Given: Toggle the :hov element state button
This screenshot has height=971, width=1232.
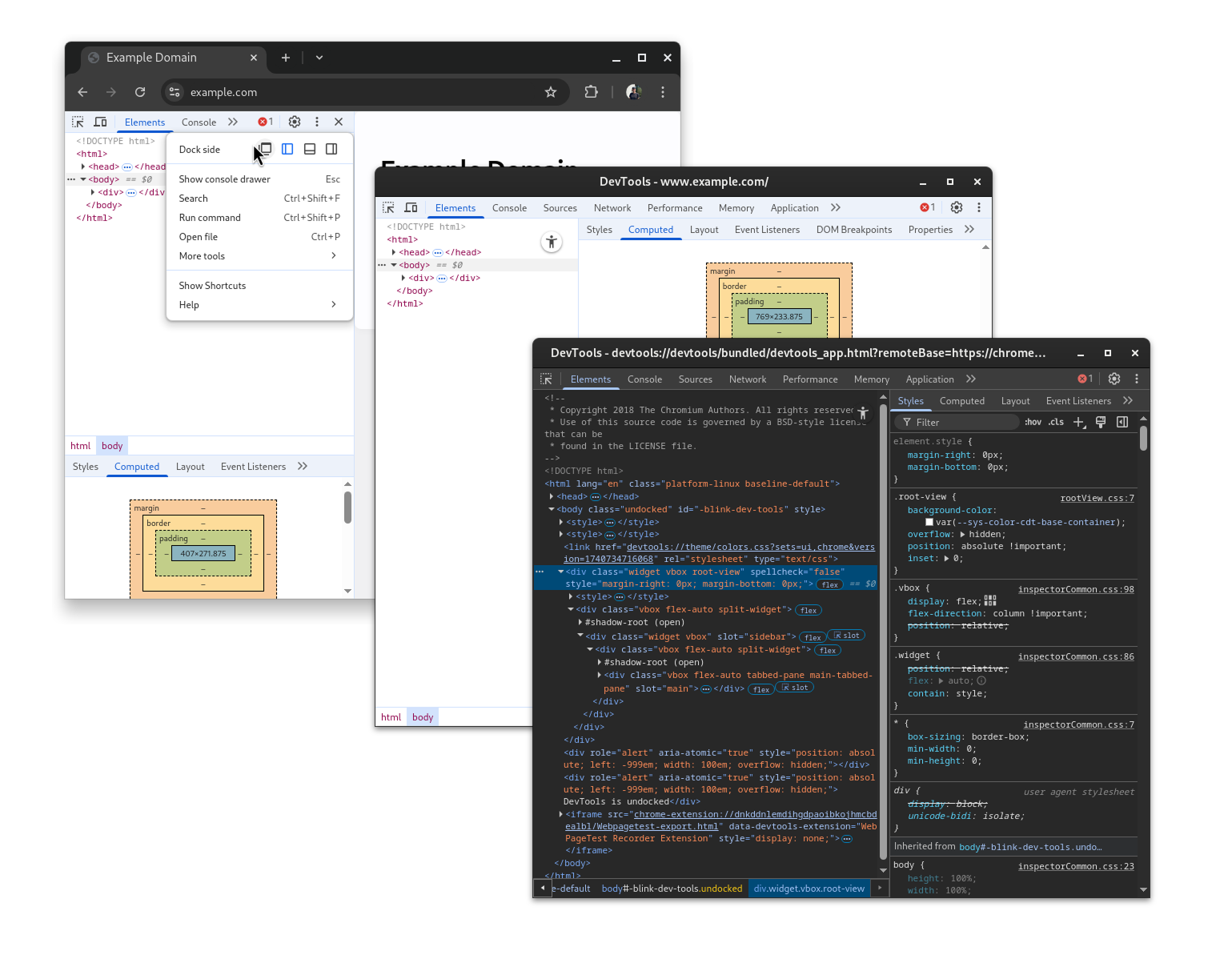Looking at the screenshot, I should point(1033,423).
